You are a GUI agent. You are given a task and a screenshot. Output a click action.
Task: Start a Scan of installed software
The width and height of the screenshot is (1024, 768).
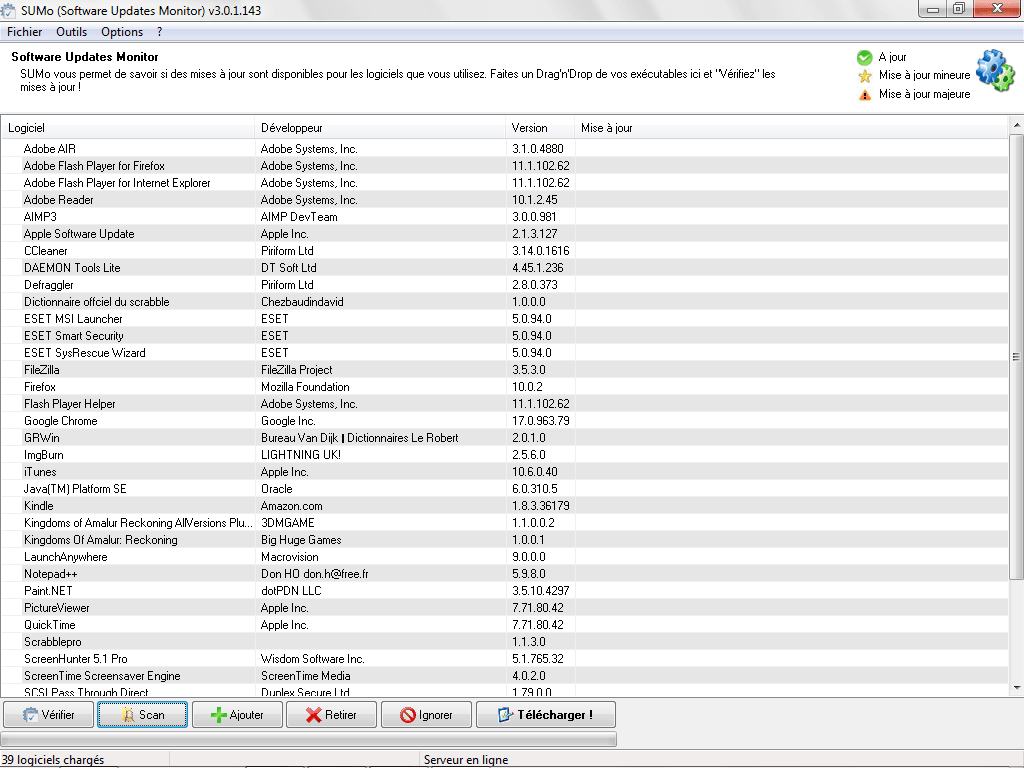(142, 715)
